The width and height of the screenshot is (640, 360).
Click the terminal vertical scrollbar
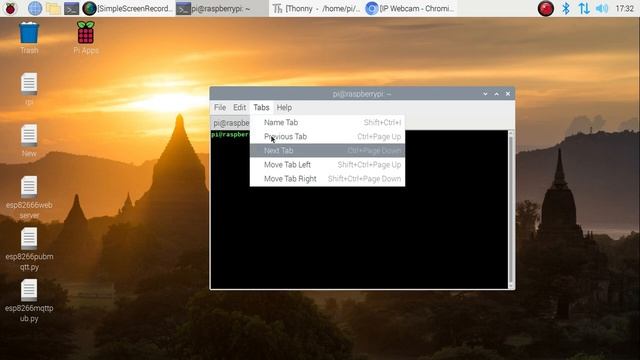click(x=511, y=210)
